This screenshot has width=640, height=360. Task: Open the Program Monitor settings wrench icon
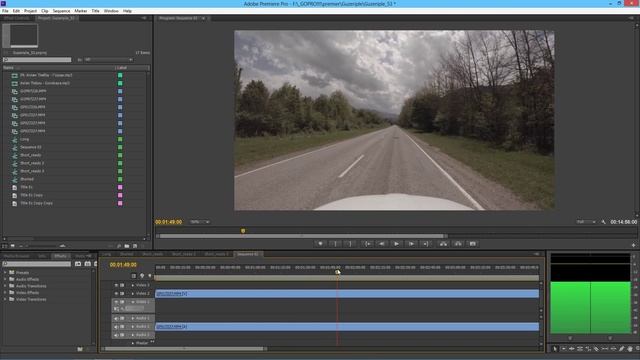(604, 222)
